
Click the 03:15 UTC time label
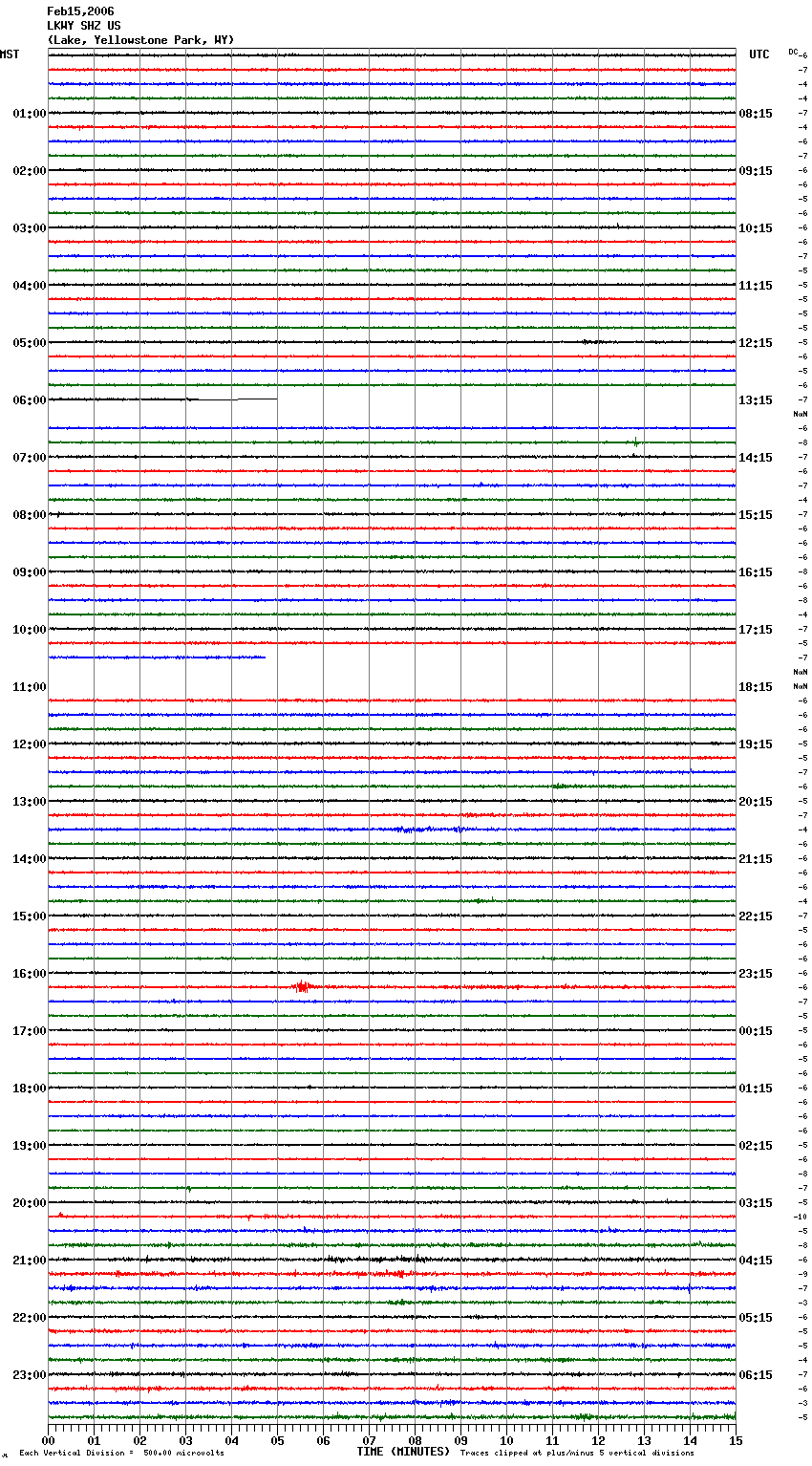point(756,1203)
